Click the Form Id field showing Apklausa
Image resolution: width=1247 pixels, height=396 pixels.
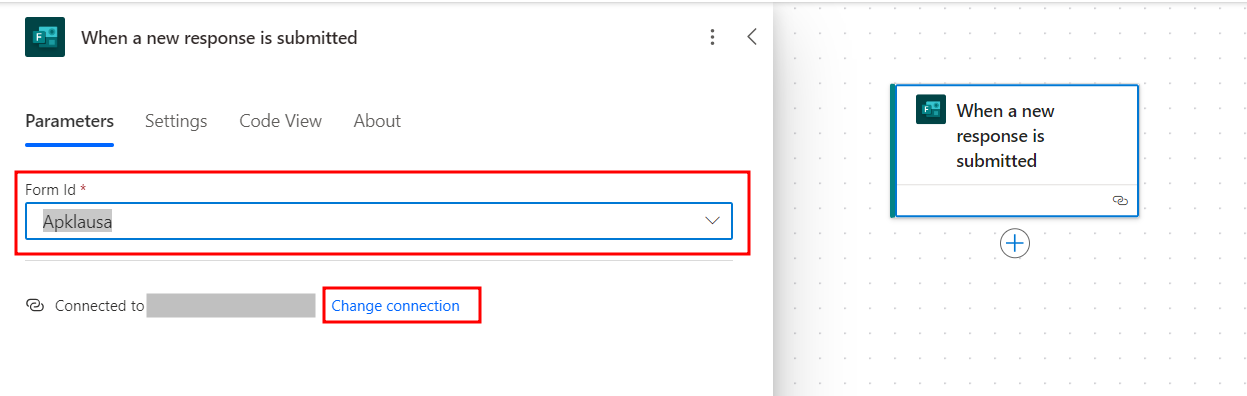[x=379, y=221]
